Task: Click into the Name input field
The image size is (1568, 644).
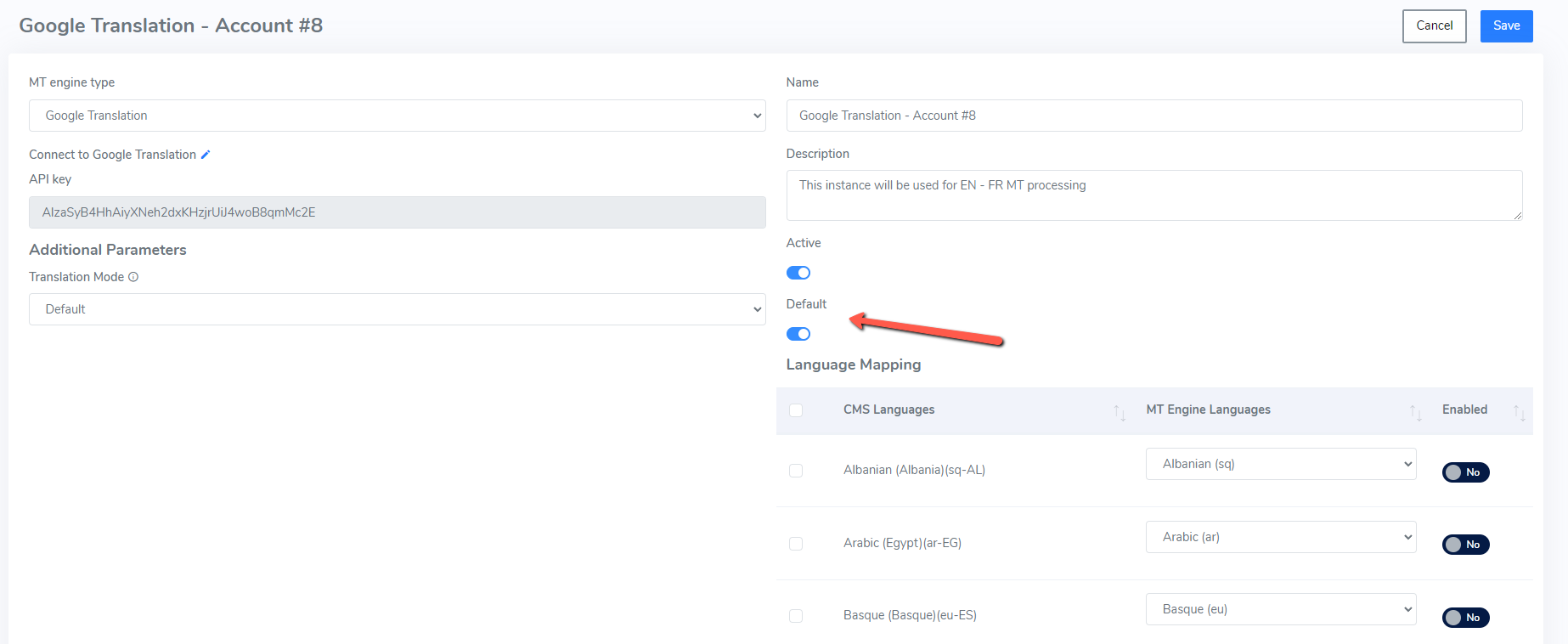Action: (x=1154, y=116)
